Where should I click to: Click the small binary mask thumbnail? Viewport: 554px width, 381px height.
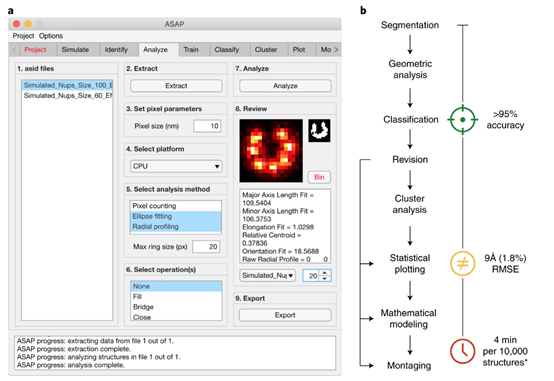pyautogui.click(x=319, y=130)
